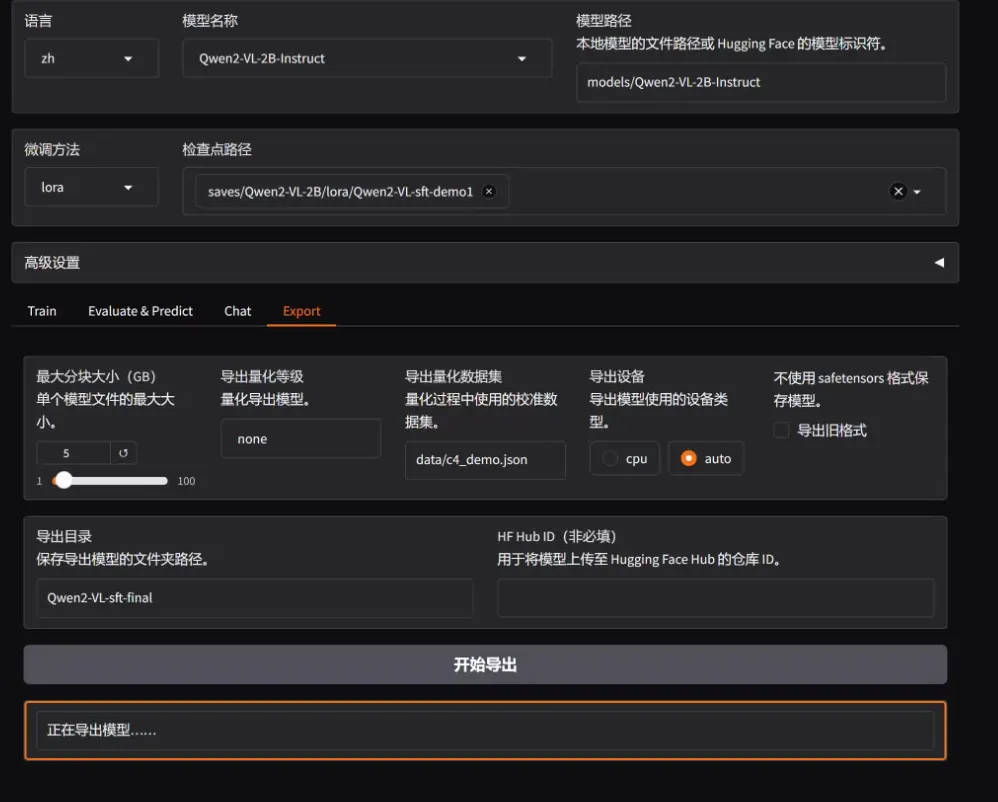Select the cpu export device

click(624, 458)
